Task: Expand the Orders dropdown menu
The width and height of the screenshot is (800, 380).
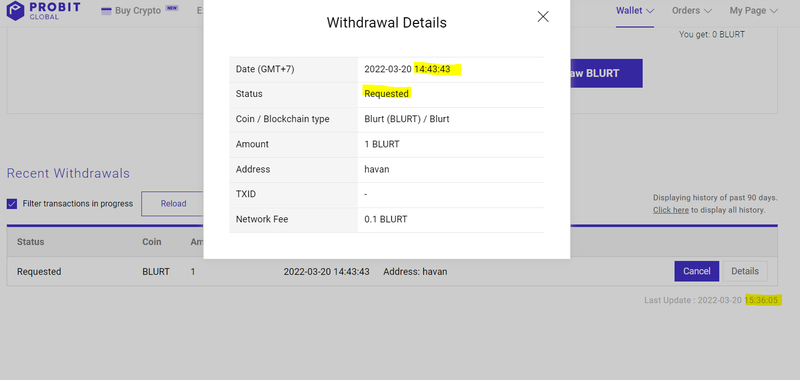Action: click(x=692, y=11)
